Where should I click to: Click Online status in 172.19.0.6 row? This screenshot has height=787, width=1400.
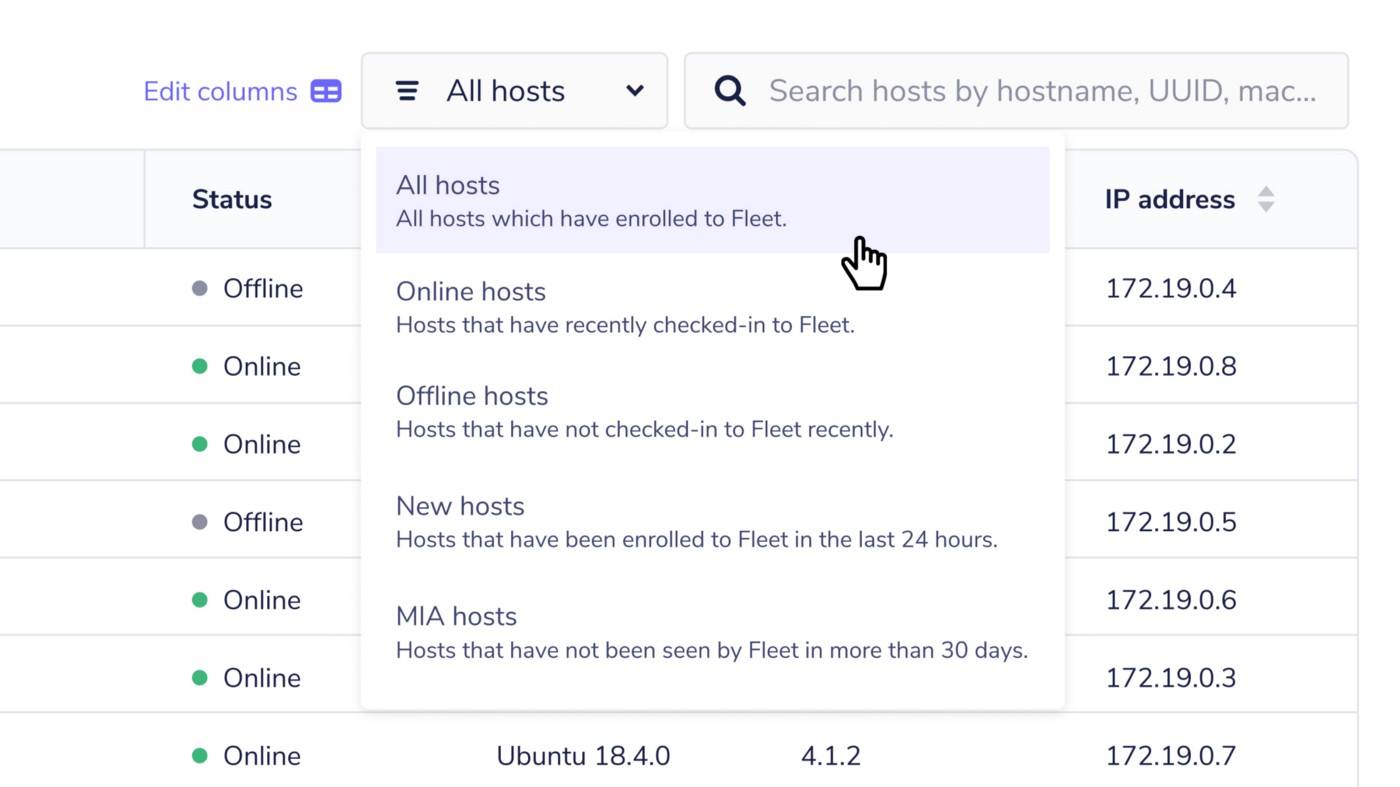click(x=247, y=600)
